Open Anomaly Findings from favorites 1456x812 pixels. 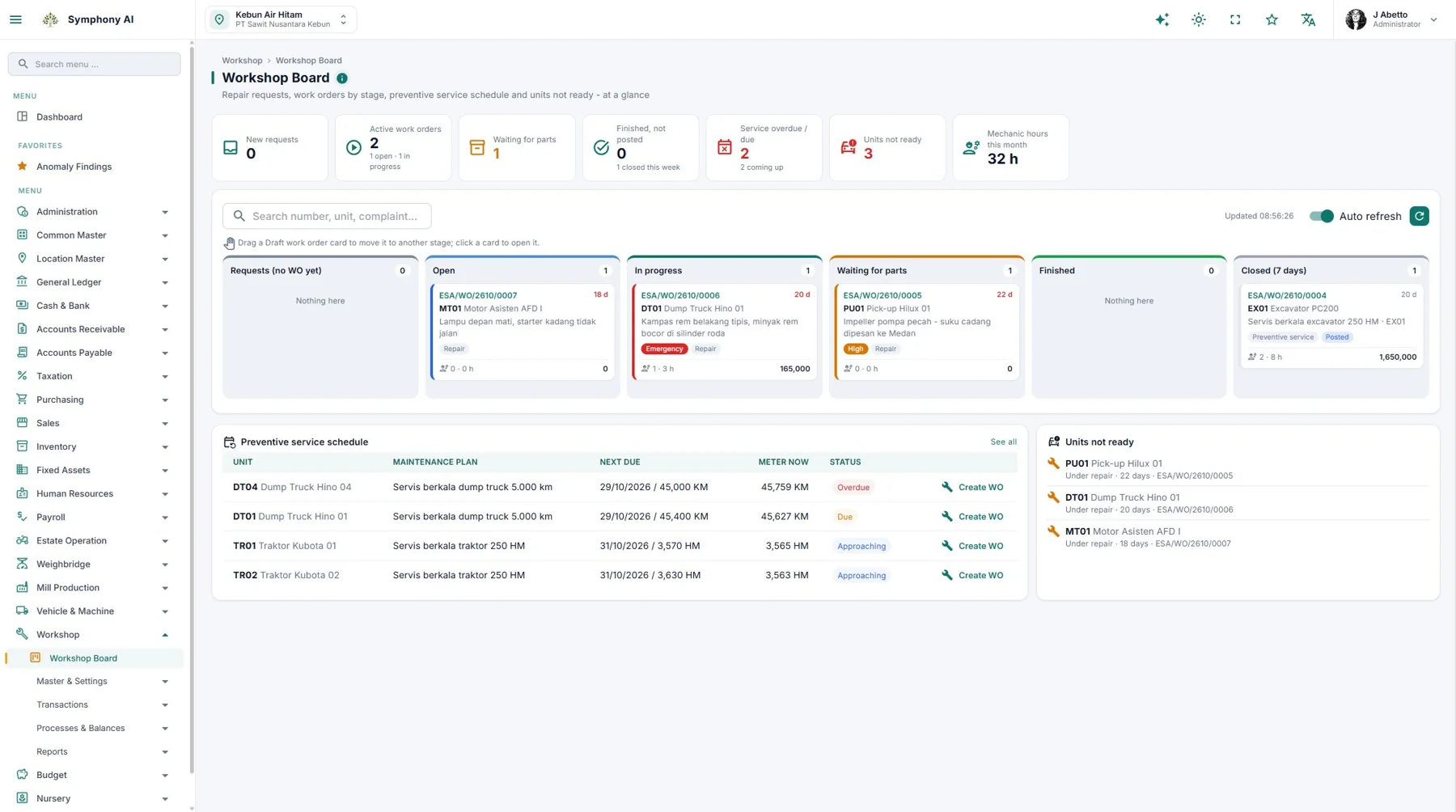click(x=93, y=167)
